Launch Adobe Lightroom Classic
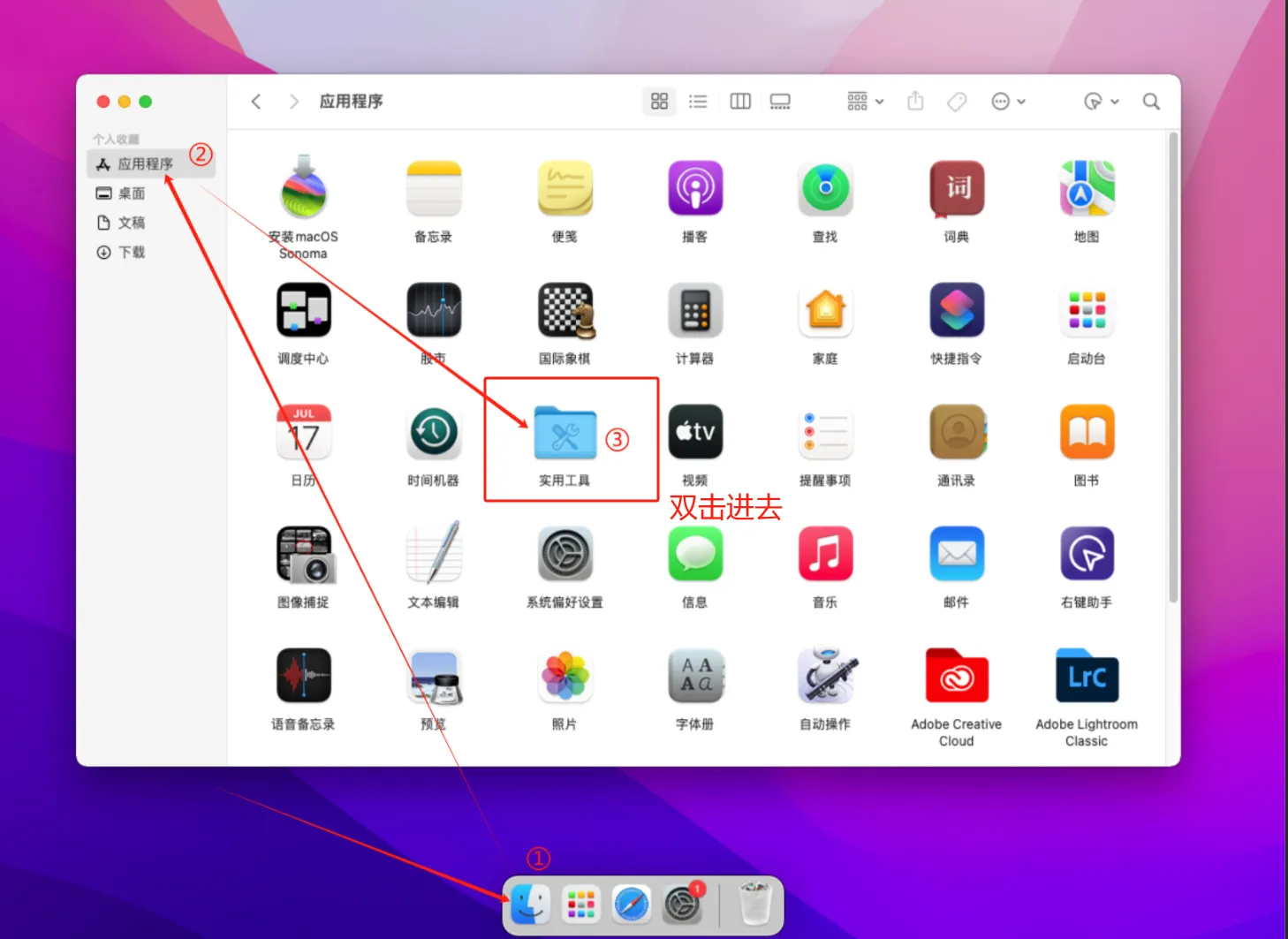The width and height of the screenshot is (1288, 939). tap(1087, 678)
